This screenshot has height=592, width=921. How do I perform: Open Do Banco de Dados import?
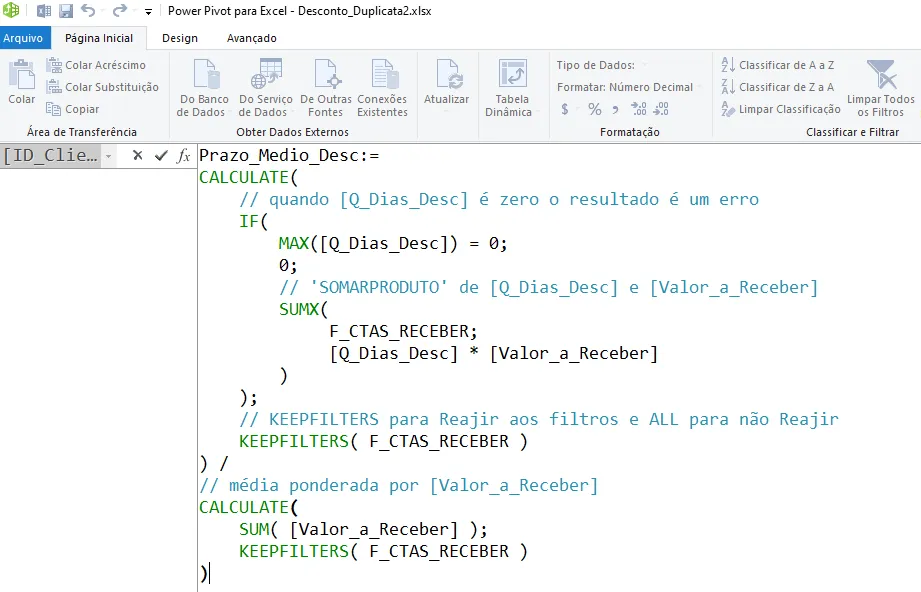[x=204, y=88]
